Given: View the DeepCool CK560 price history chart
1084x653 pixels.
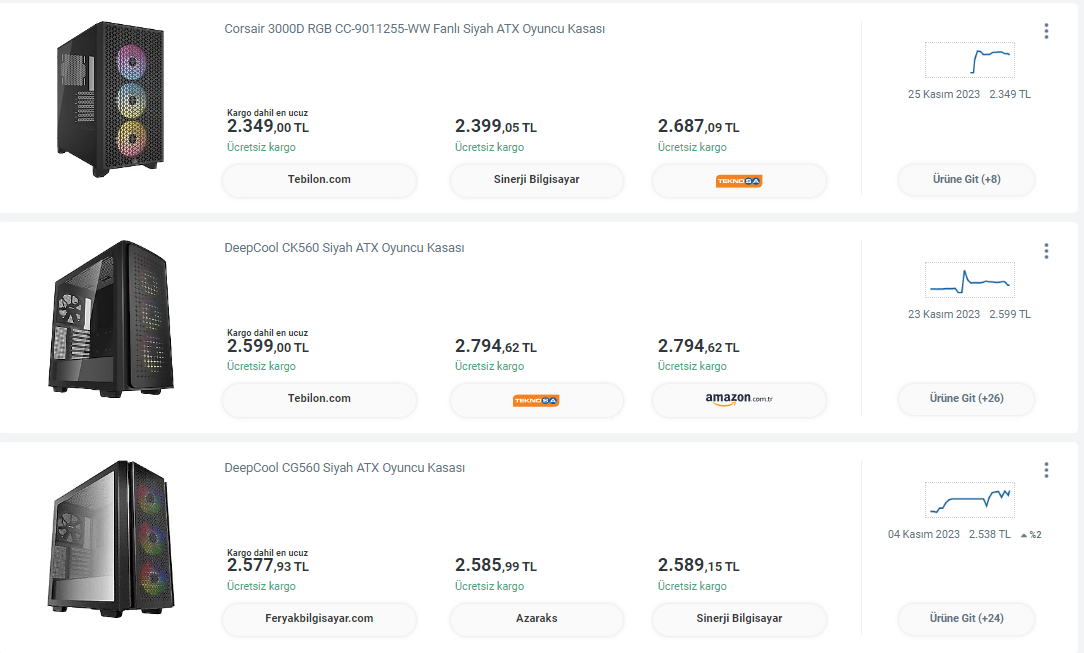Looking at the screenshot, I should (x=969, y=280).
